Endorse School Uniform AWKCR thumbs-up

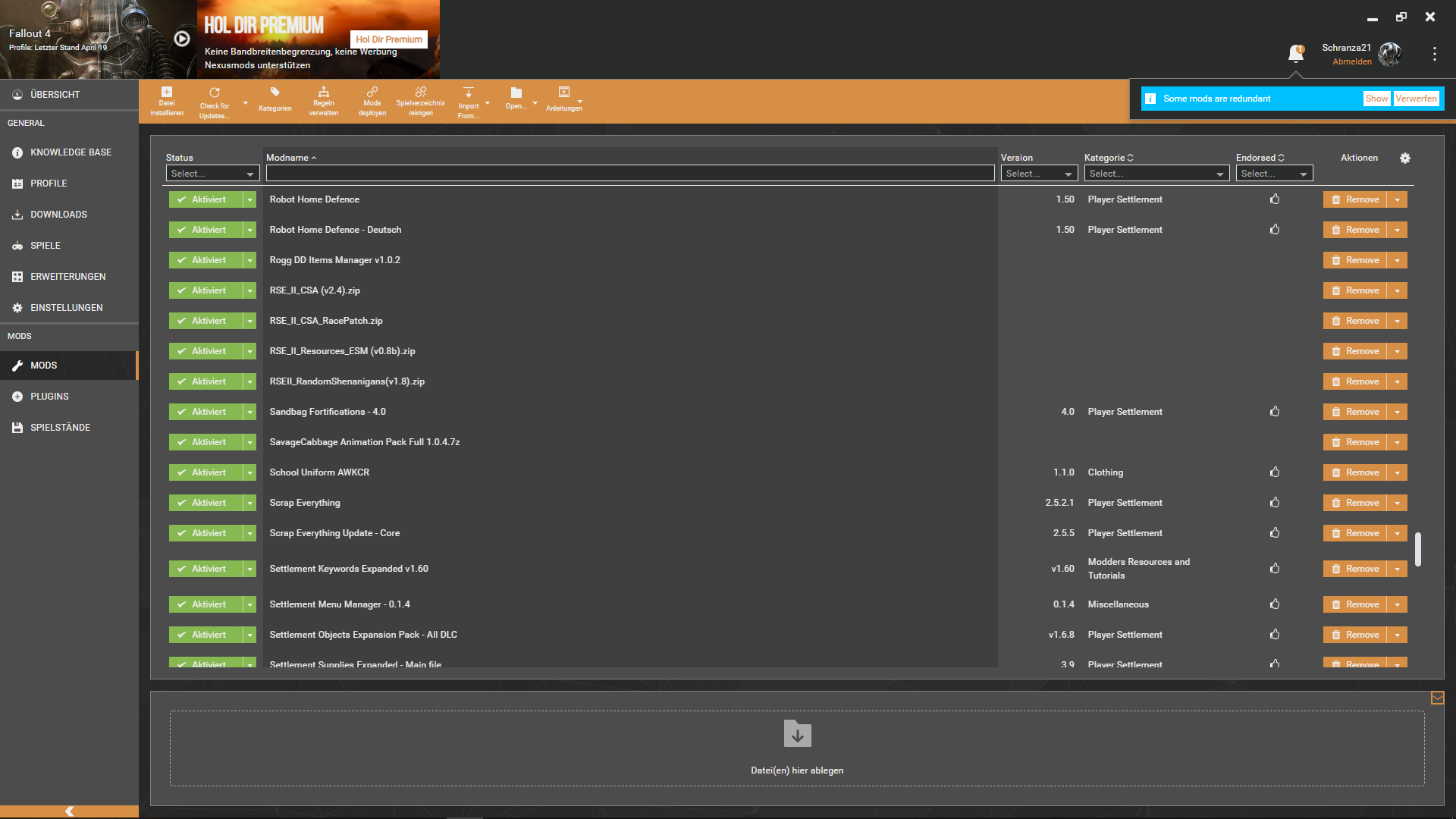1275,472
